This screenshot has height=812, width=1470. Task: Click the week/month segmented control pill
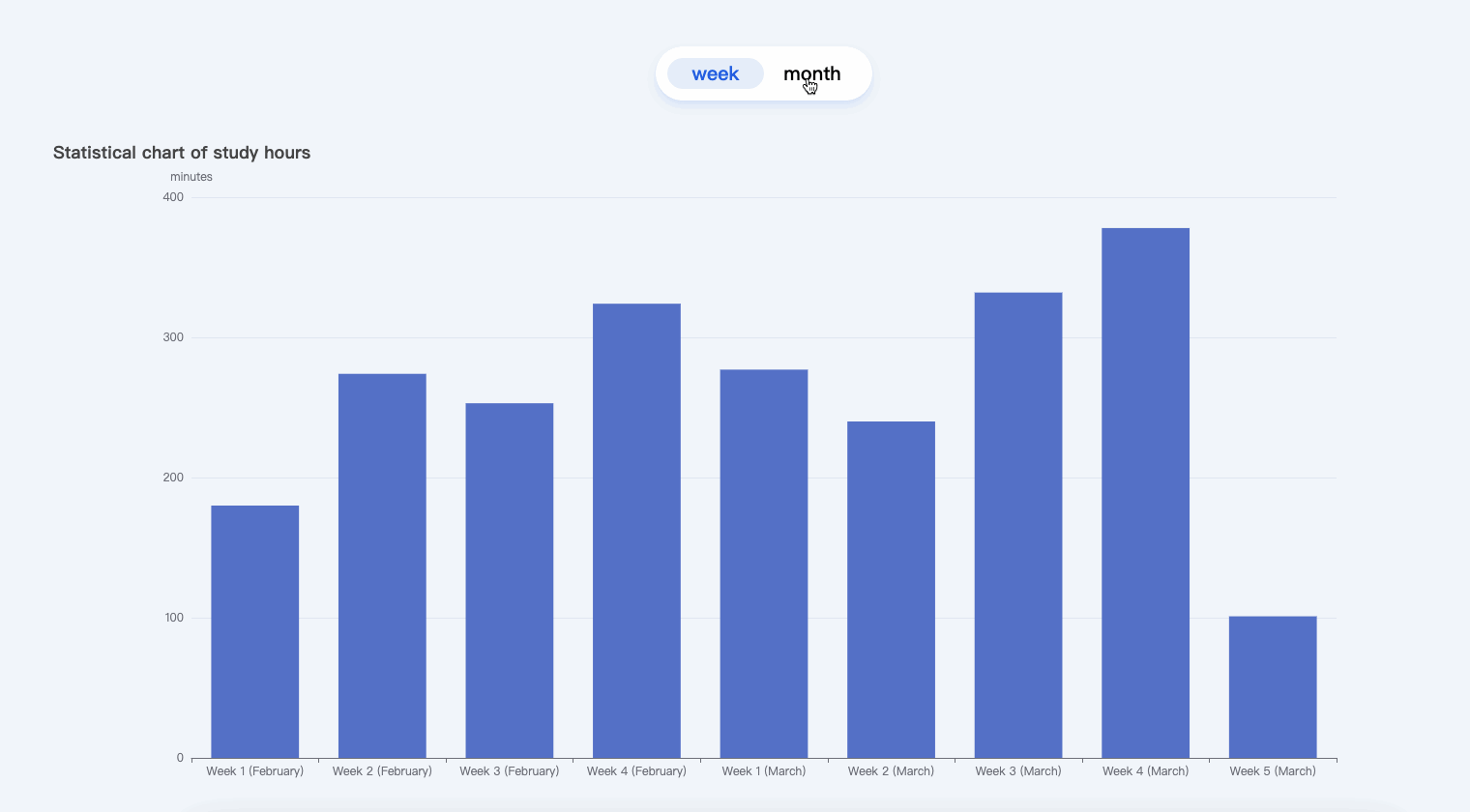coord(764,73)
